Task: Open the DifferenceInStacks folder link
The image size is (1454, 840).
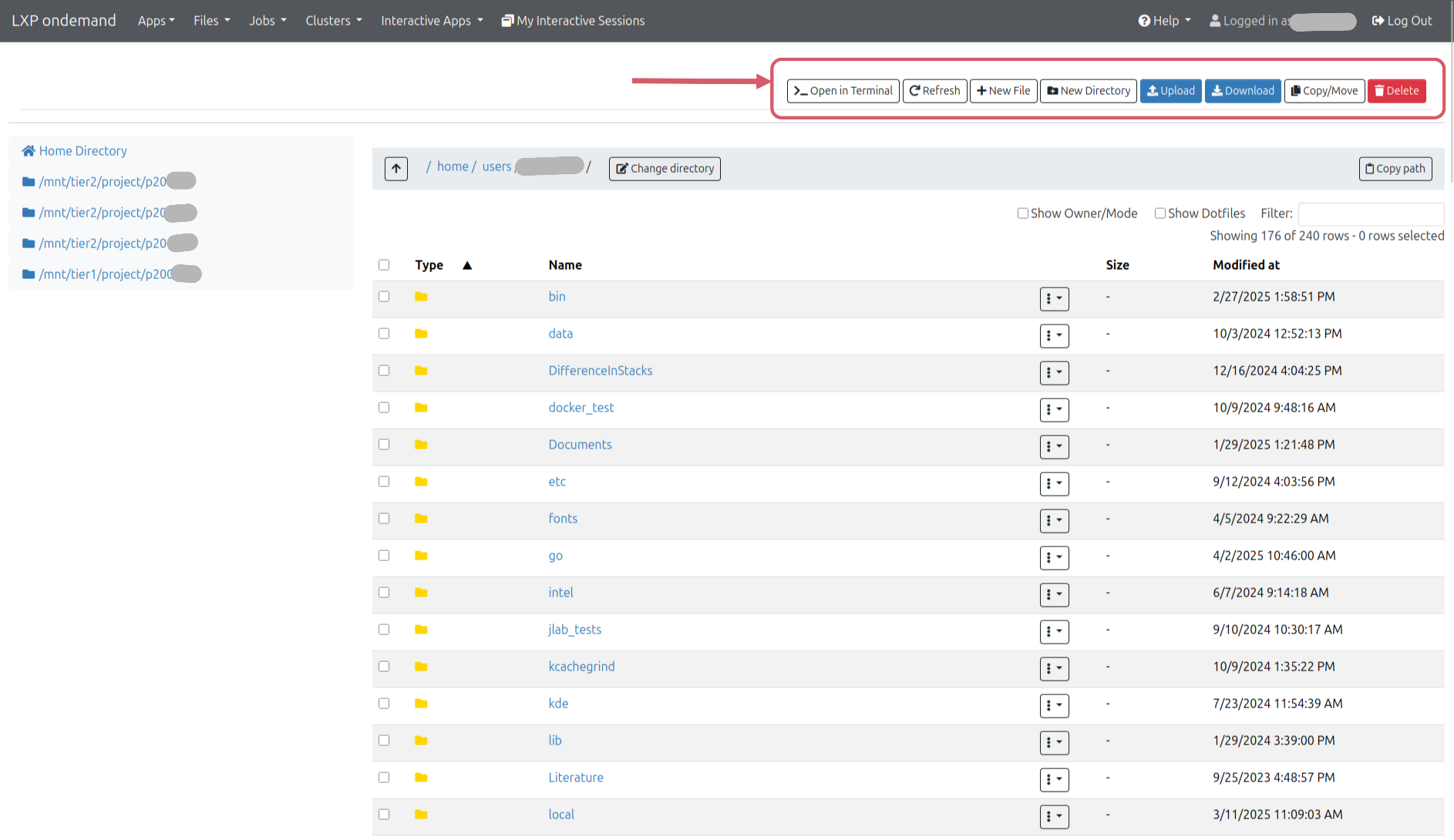Action: click(x=600, y=371)
